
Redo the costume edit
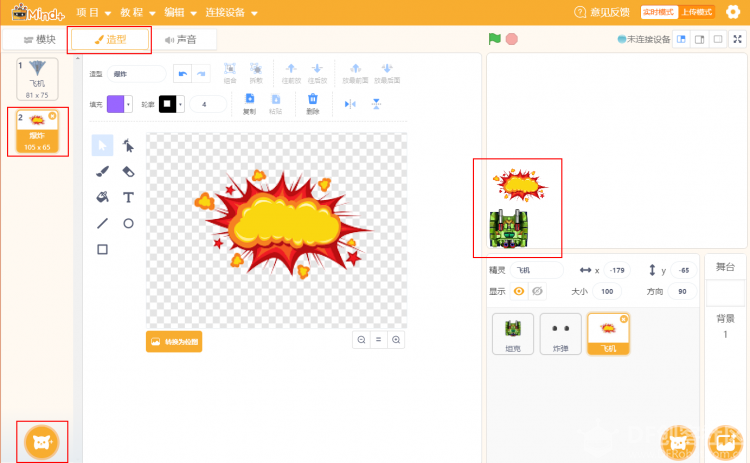click(201, 74)
